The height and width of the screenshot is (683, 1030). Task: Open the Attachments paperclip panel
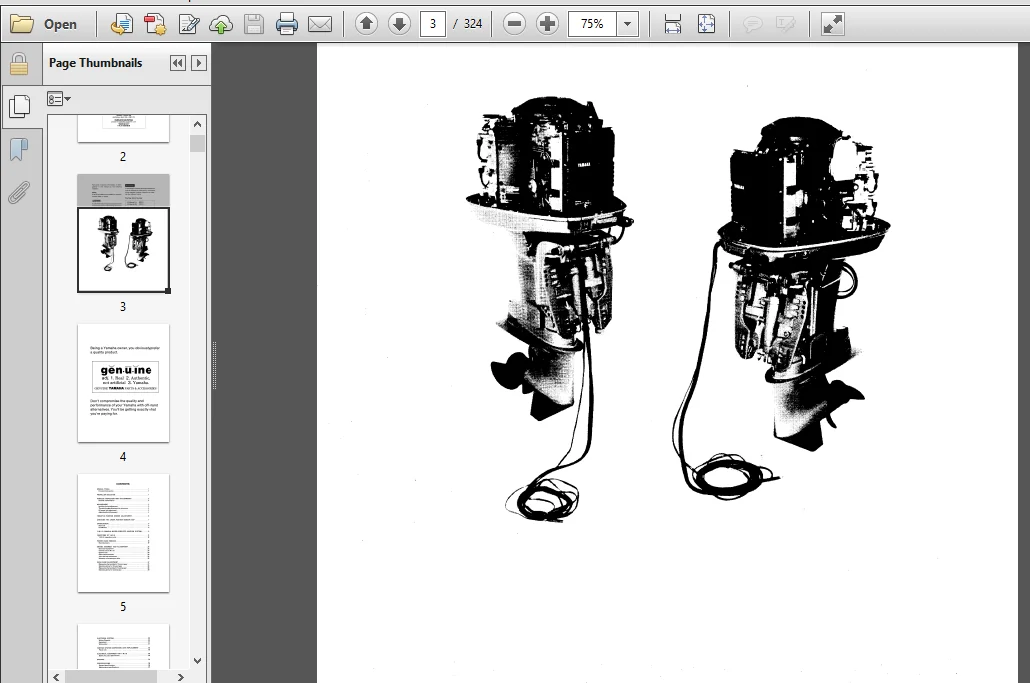19,193
